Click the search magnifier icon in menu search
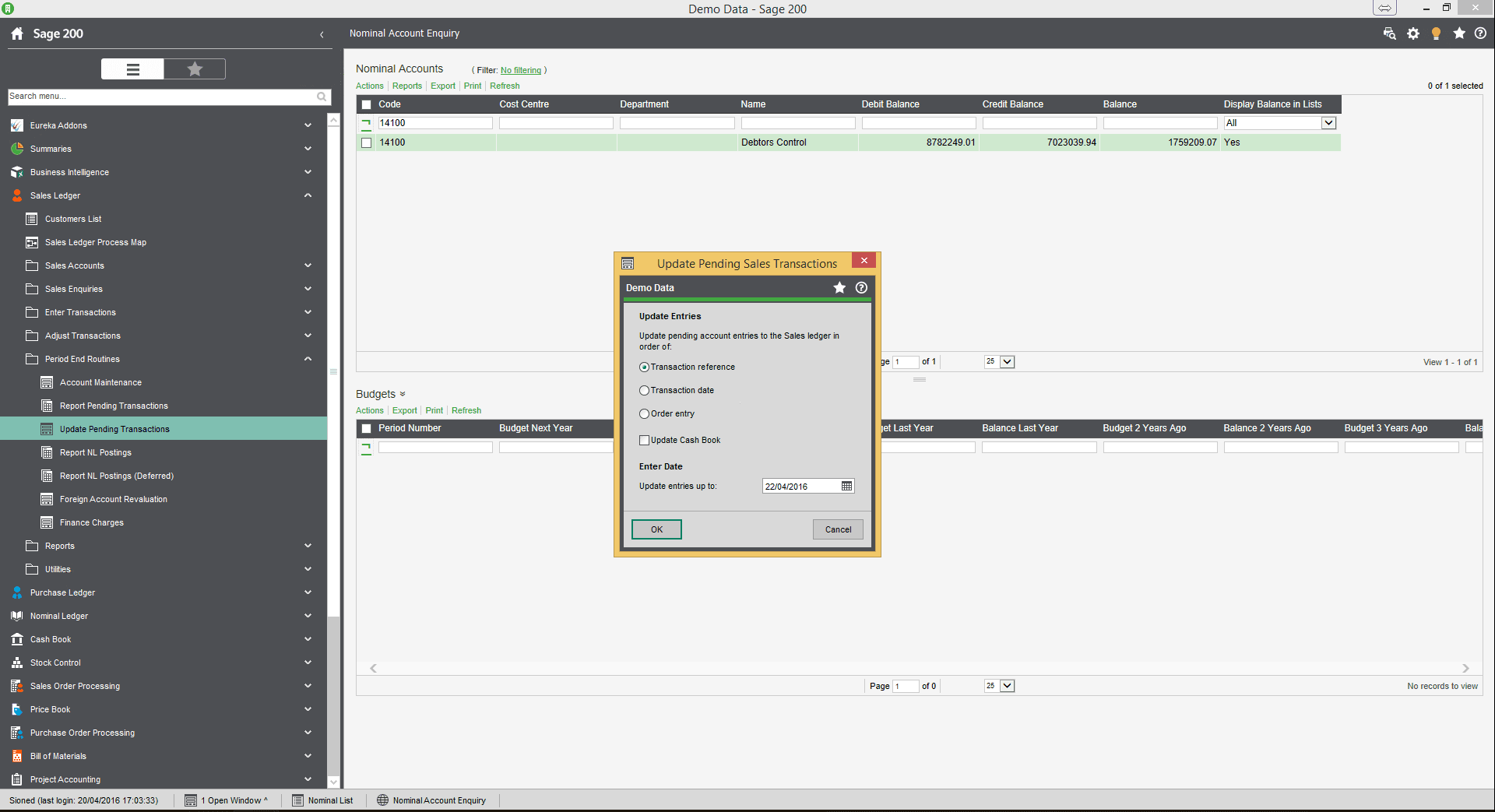Image resolution: width=1495 pixels, height=812 pixels. pos(322,97)
